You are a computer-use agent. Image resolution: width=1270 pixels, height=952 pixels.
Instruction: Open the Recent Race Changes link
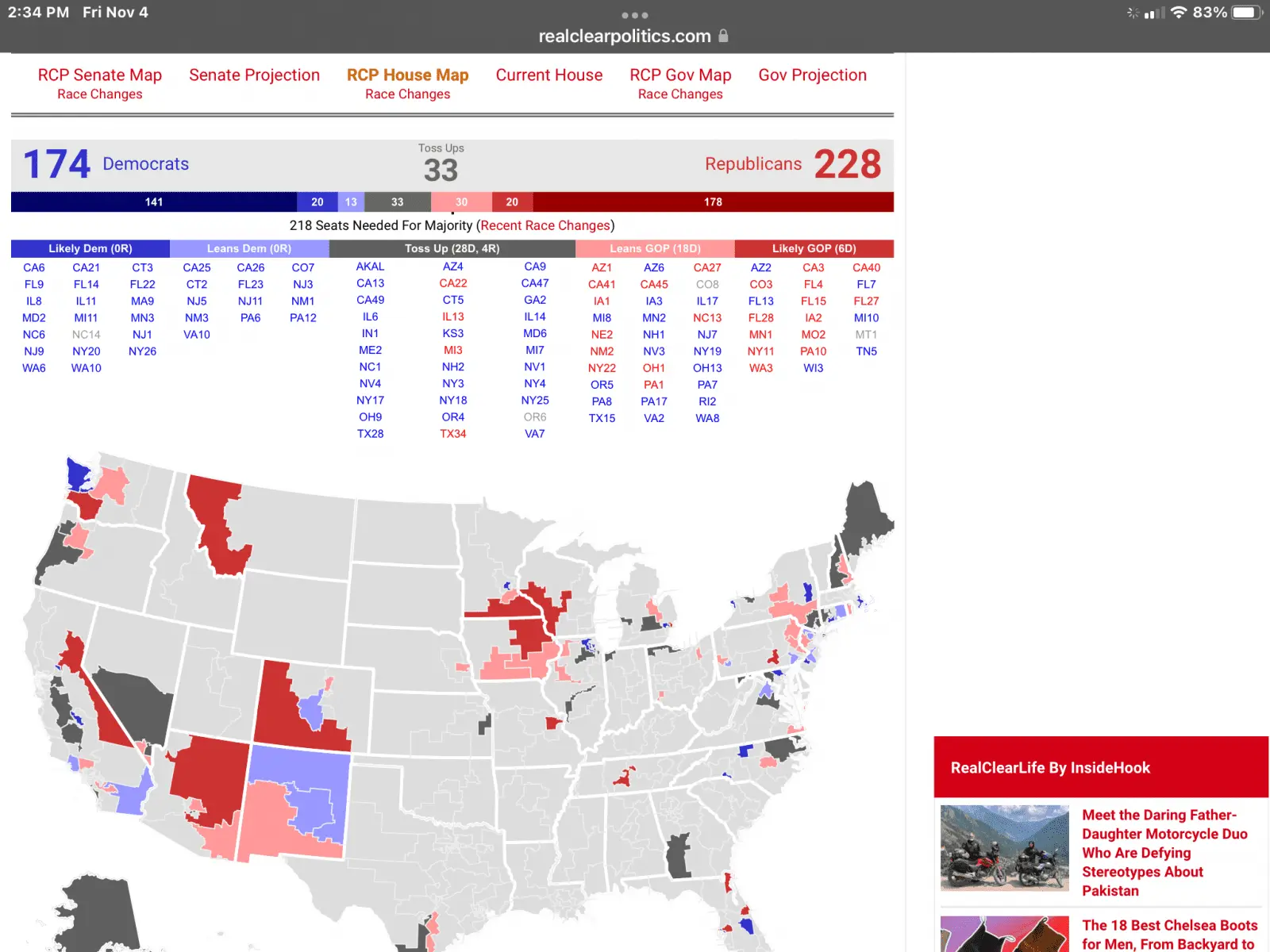click(545, 225)
